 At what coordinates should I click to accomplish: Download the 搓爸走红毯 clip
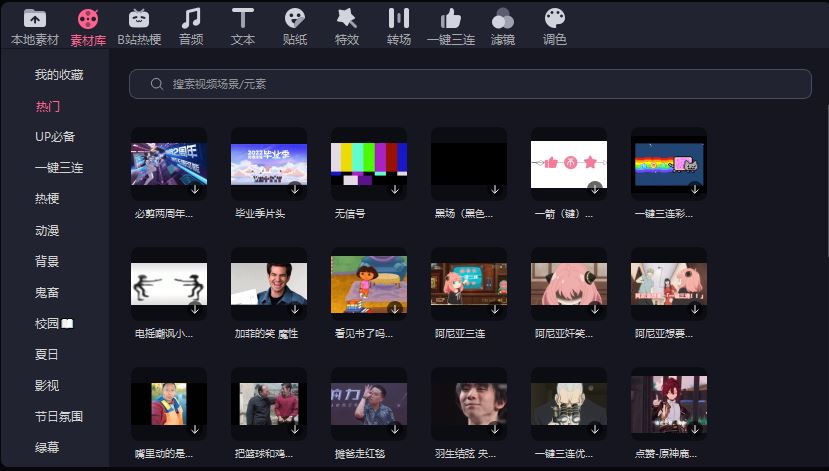(x=394, y=429)
